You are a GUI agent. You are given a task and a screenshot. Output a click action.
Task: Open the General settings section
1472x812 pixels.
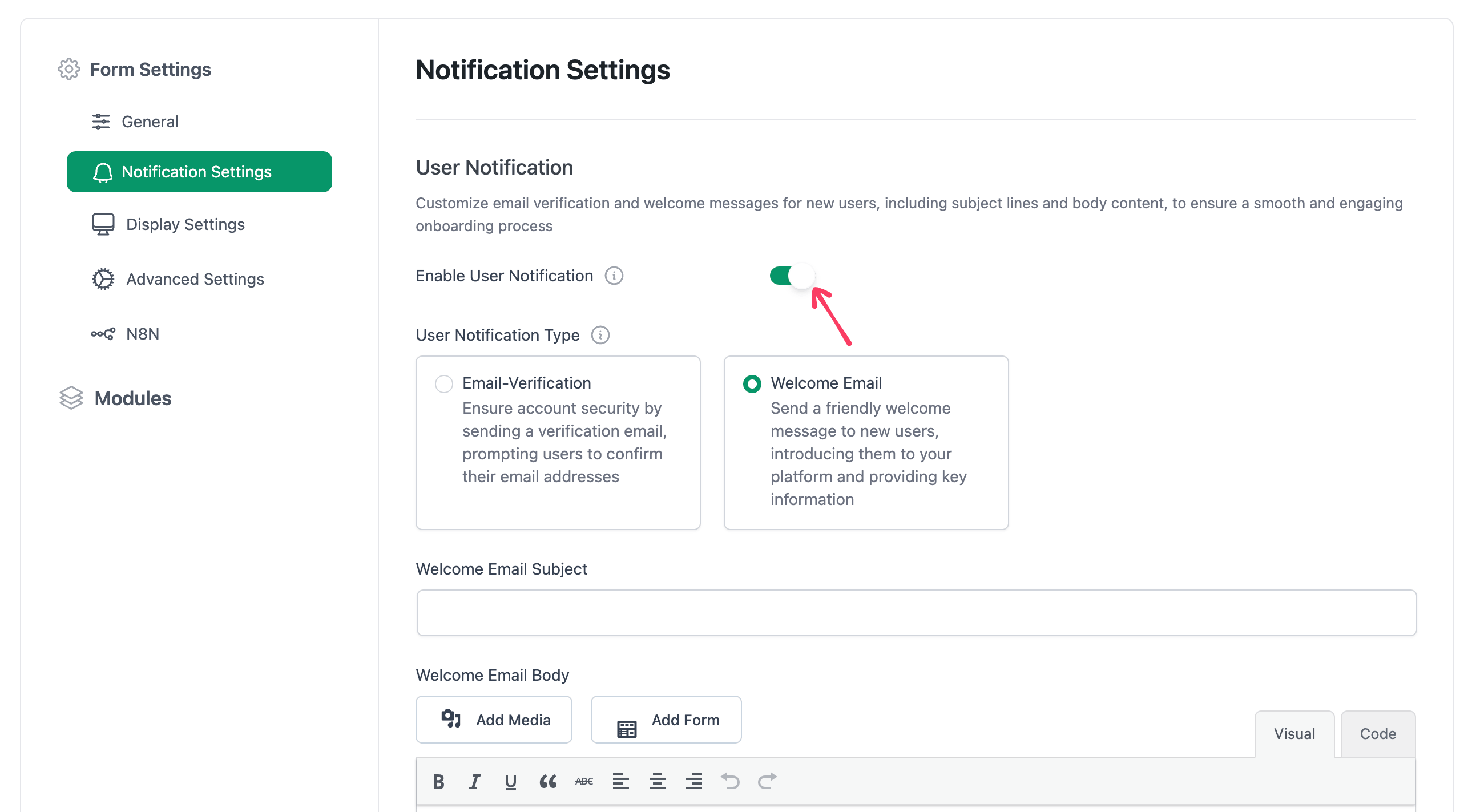(135, 122)
